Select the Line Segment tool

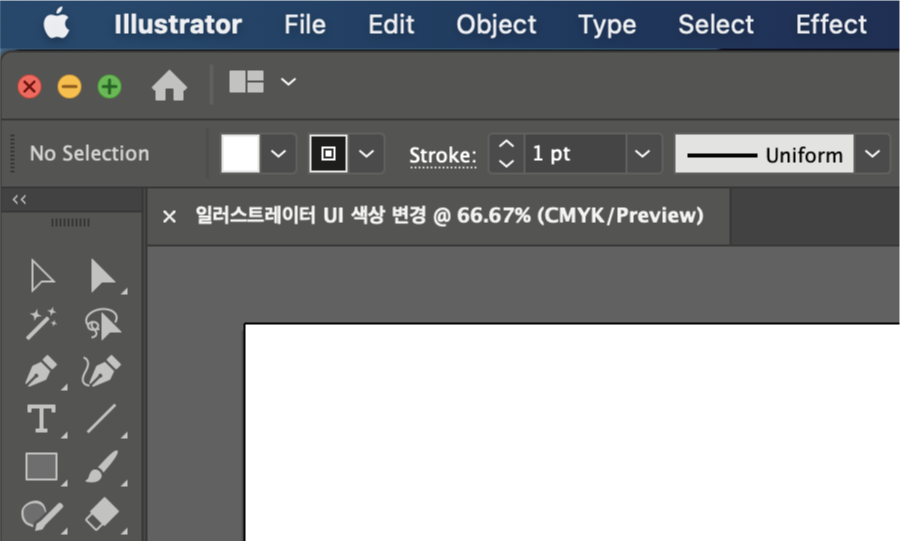pyautogui.click(x=102, y=418)
